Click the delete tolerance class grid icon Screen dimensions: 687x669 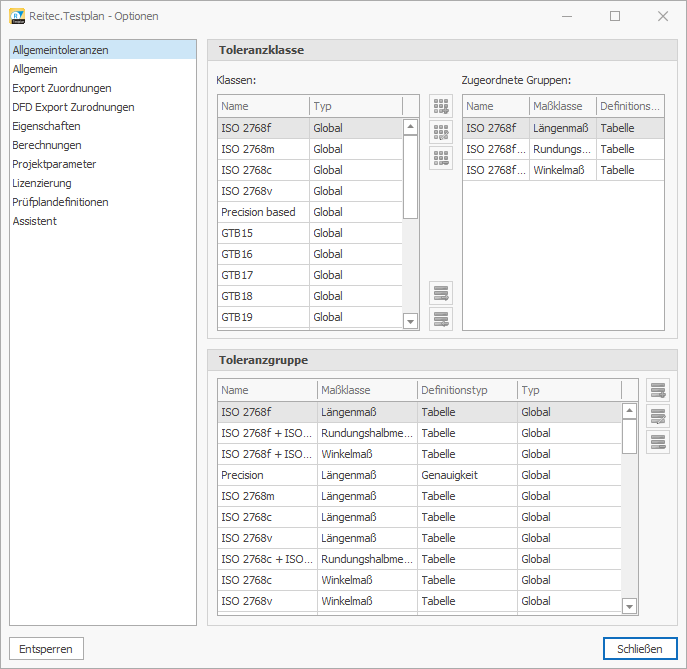coord(440,158)
